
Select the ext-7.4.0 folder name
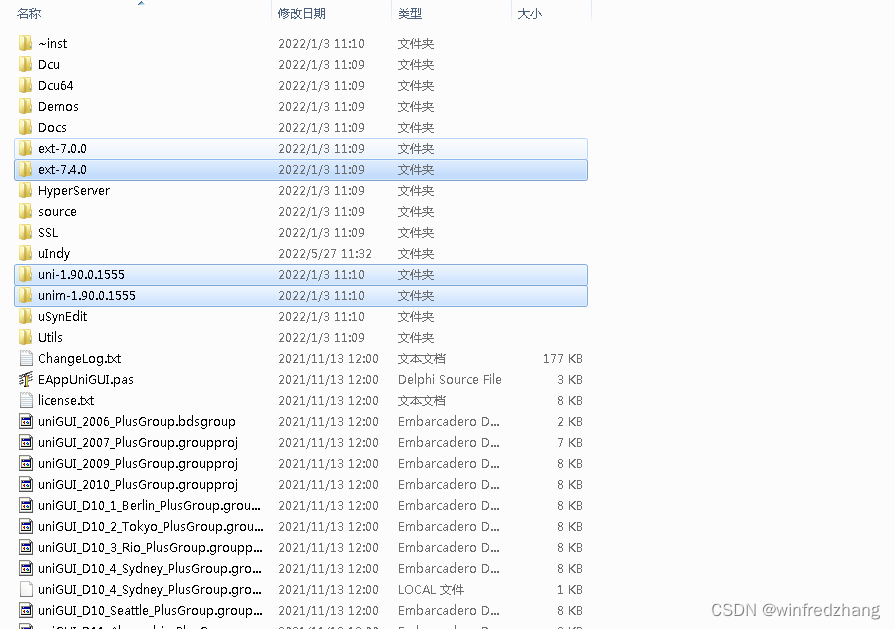(x=62, y=170)
